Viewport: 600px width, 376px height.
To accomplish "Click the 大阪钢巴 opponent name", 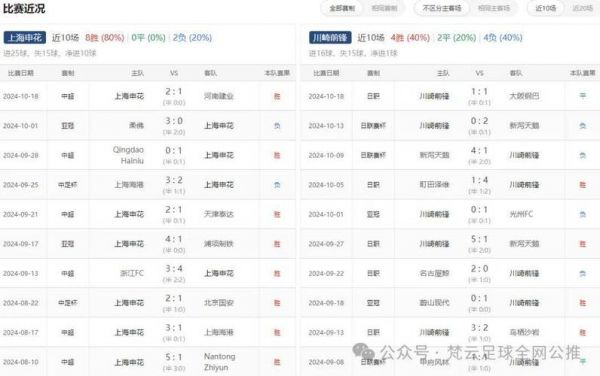I will 524,96.
